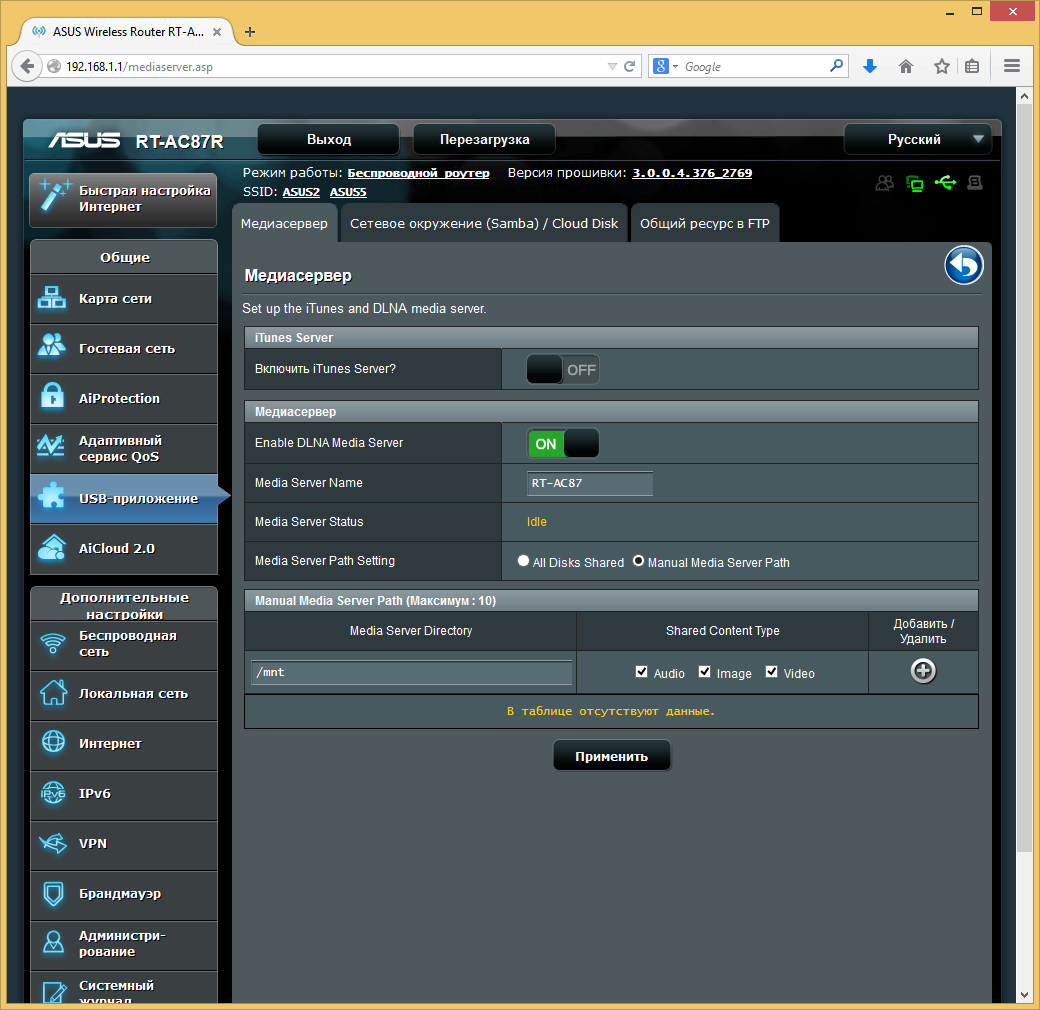Open Беспроводная сеть wireless settings
This screenshot has width=1040, height=1010.
coord(124,644)
